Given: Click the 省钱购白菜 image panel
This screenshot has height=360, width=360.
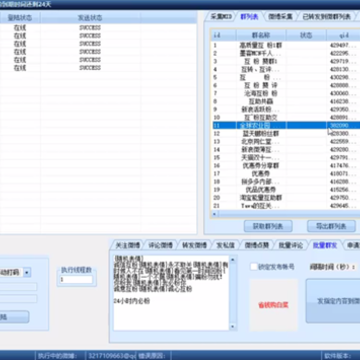Looking at the screenshot, I should click(x=273, y=305).
